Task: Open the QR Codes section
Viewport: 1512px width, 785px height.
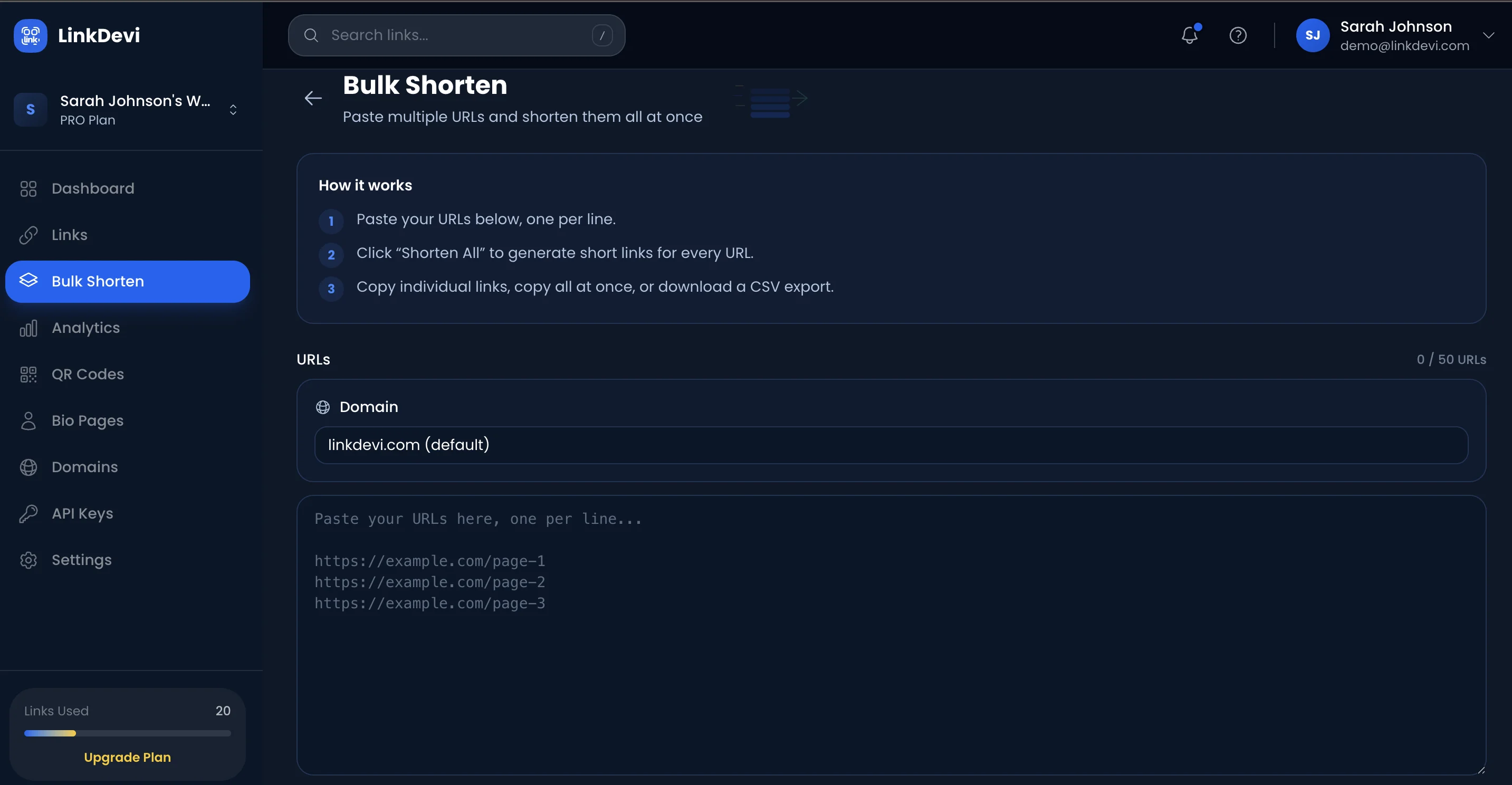Action: [88, 374]
